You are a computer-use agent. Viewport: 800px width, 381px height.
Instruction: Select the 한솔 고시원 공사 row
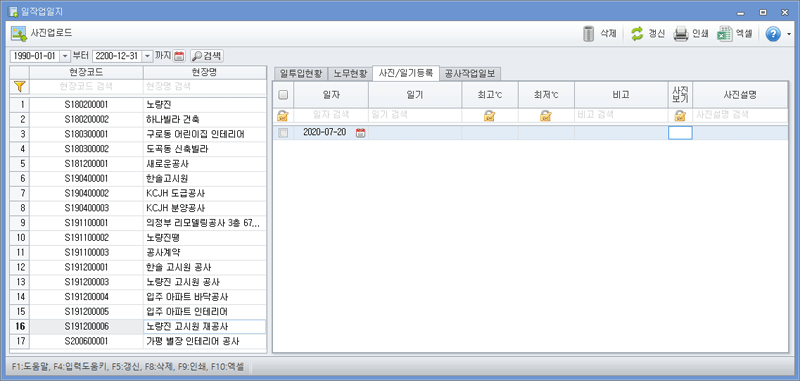(x=138, y=267)
